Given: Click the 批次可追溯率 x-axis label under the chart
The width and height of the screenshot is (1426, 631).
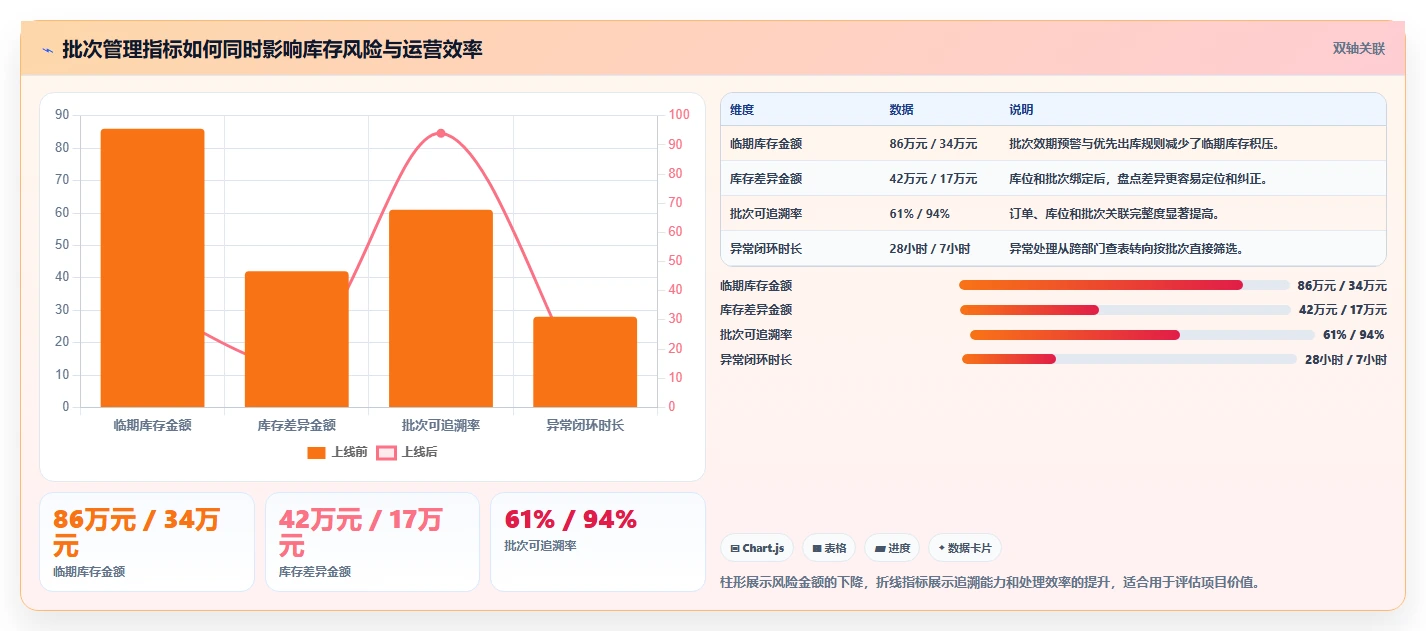Looking at the screenshot, I should click(x=441, y=425).
